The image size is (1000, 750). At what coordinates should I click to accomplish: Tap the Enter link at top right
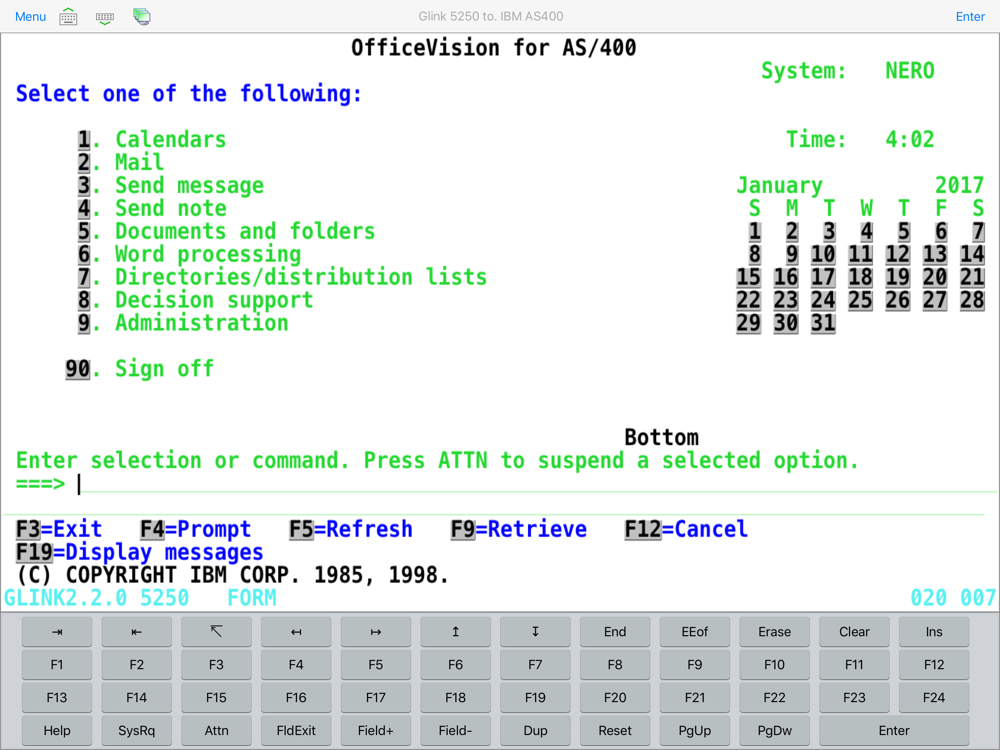pos(970,17)
